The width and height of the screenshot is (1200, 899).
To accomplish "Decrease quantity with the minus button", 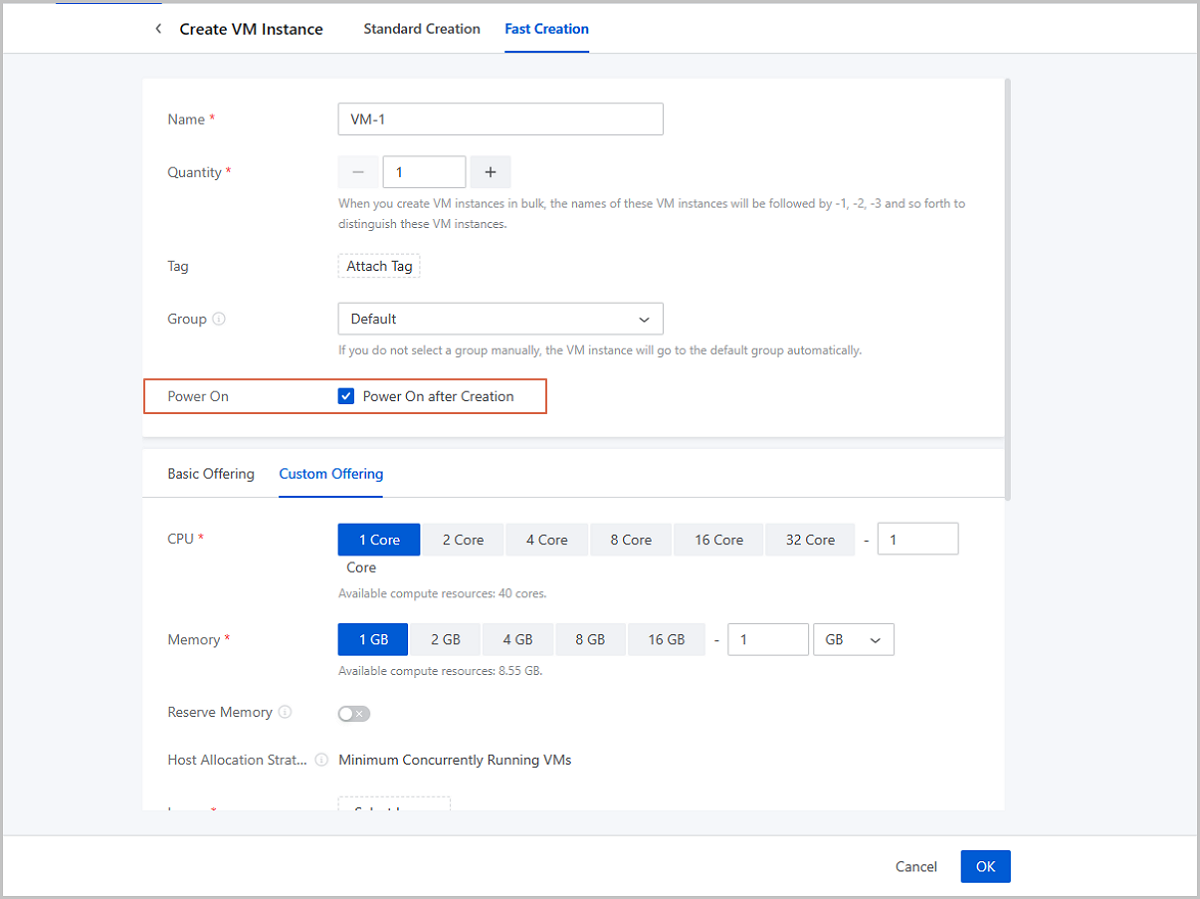I will pyautogui.click(x=358, y=172).
